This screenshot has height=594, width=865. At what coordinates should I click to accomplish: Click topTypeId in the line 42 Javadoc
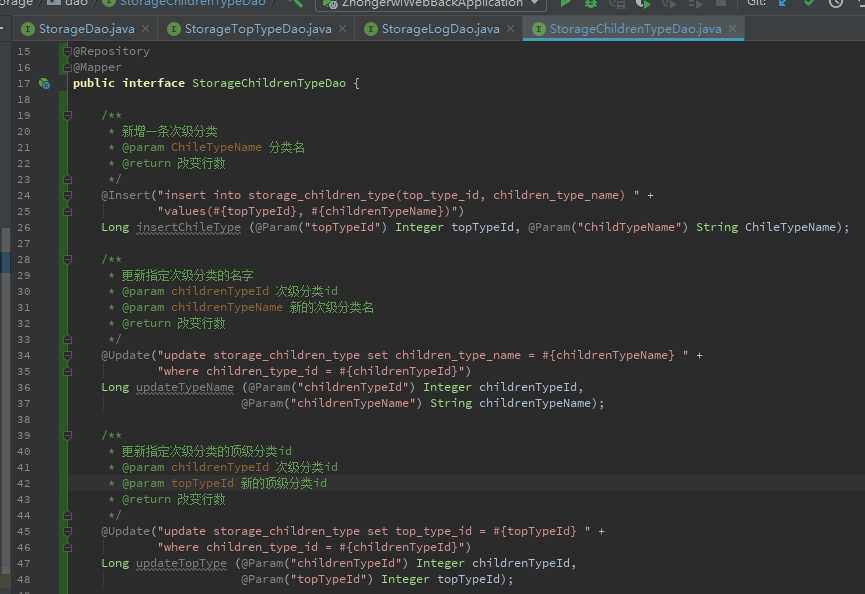(202, 483)
